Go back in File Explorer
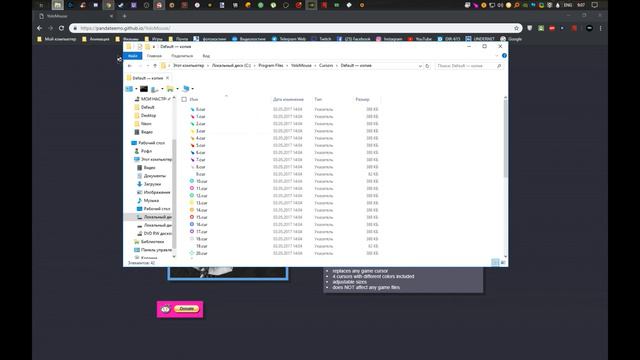Screen dimensions: 640x360 pyautogui.click(x=130, y=66)
